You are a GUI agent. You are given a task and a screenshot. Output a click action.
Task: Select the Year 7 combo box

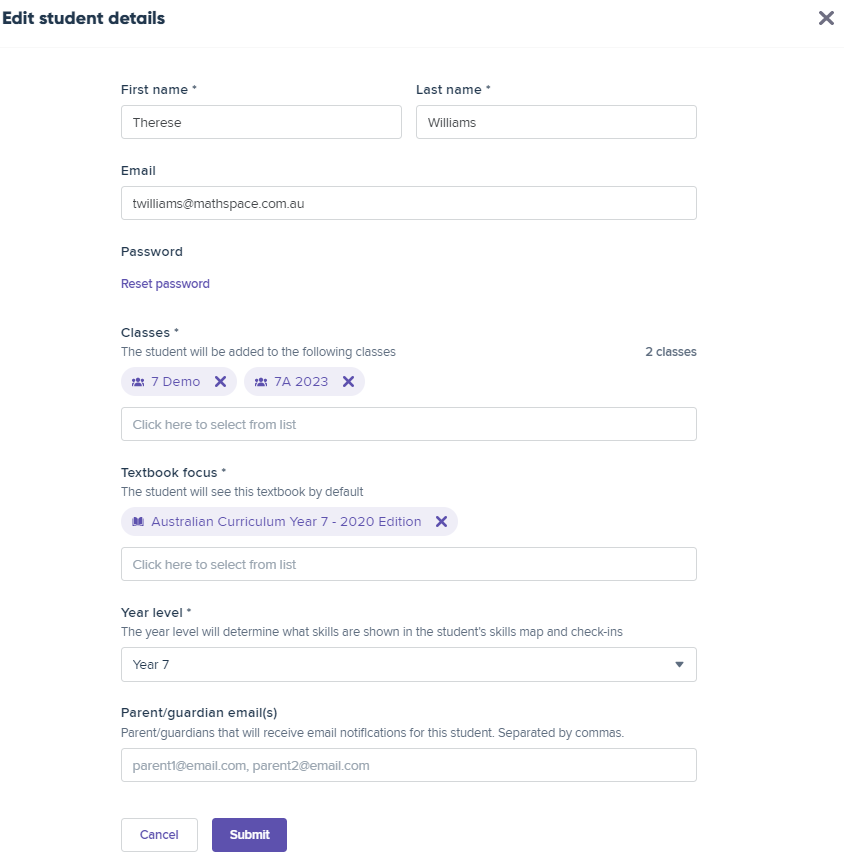pyautogui.click(x=409, y=665)
